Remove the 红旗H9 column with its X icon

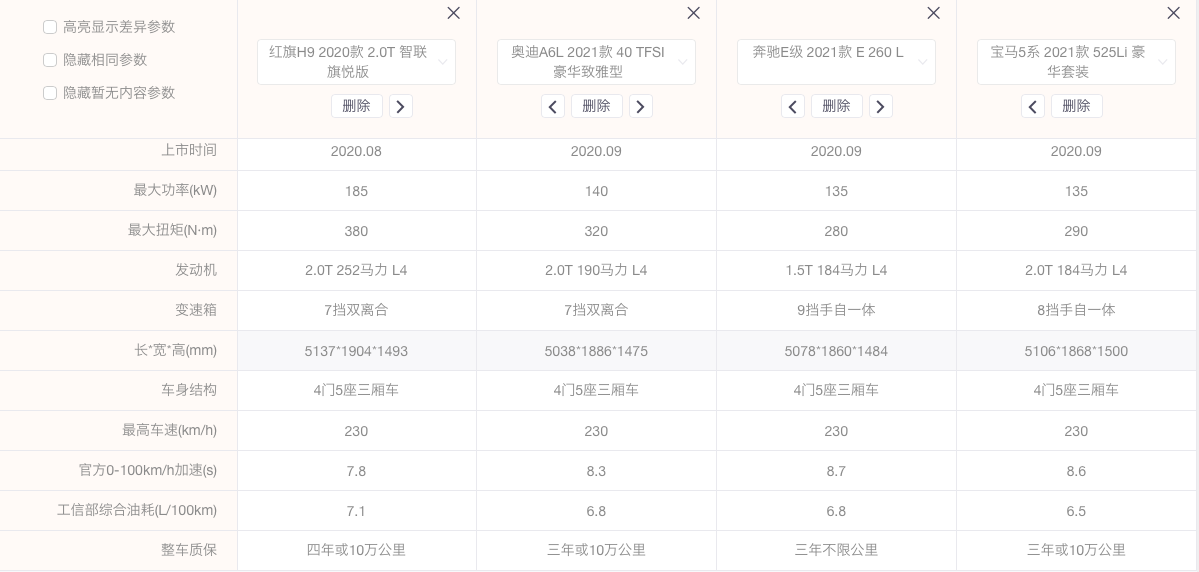coord(453,13)
